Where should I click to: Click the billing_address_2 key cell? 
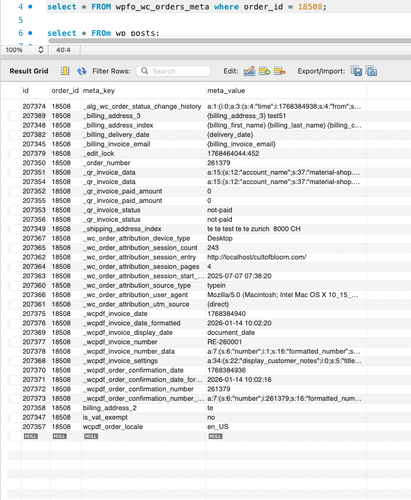pos(143,408)
